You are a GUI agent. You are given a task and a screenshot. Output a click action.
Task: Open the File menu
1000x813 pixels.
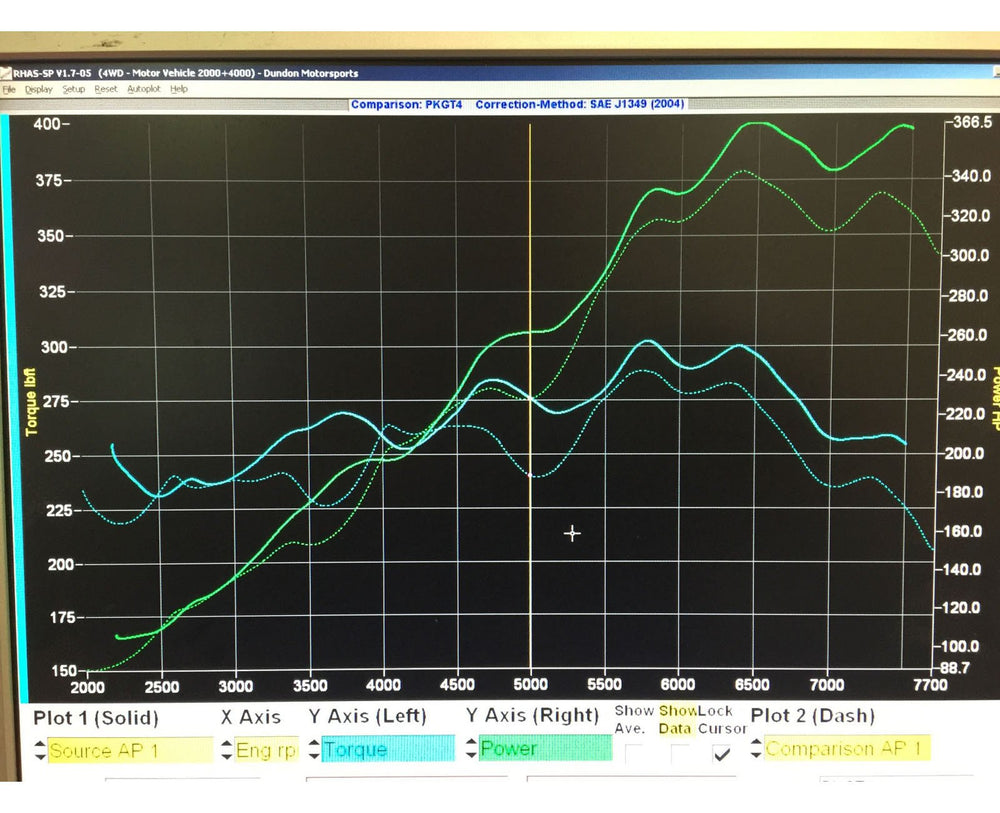(9, 89)
